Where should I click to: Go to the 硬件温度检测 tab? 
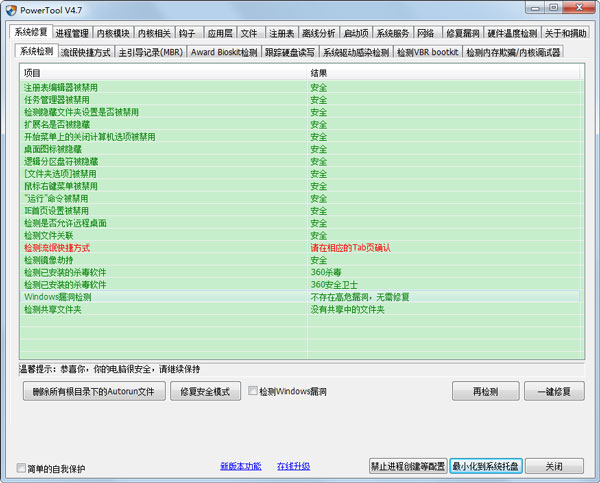point(512,33)
